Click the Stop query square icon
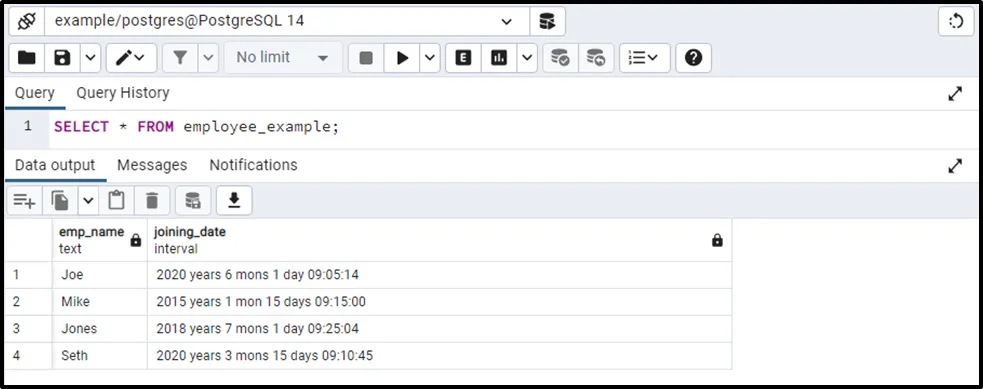The image size is (983, 389). pyautogui.click(x=366, y=58)
